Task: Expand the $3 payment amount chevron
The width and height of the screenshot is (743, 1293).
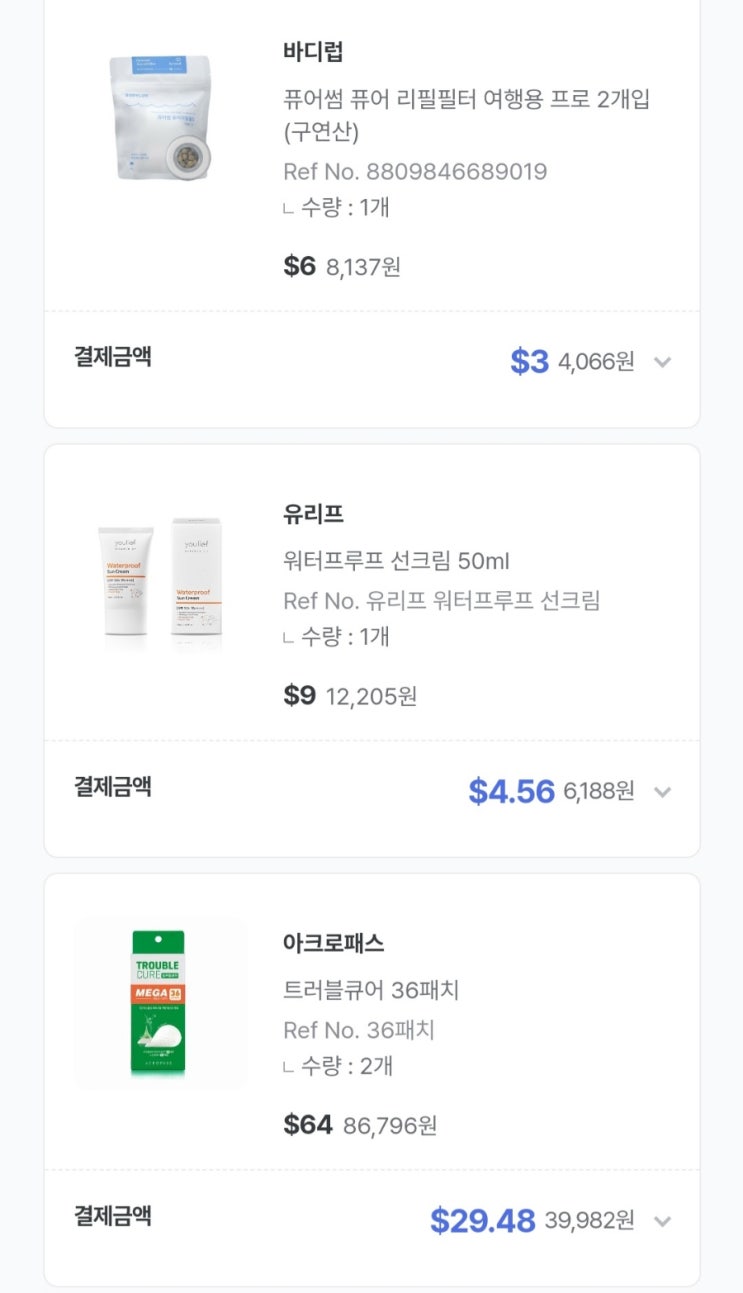Action: click(661, 362)
